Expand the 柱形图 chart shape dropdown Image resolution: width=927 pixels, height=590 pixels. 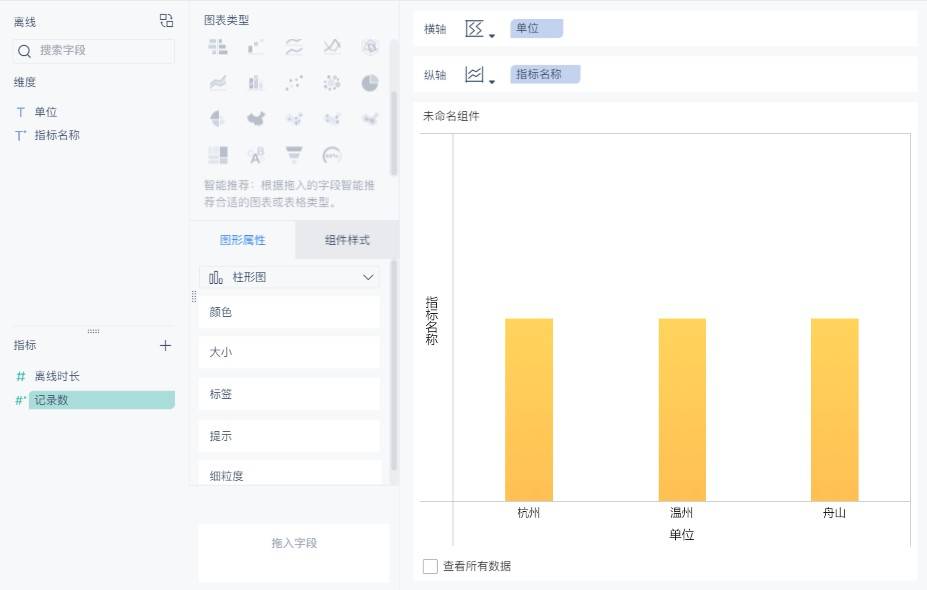[289, 277]
